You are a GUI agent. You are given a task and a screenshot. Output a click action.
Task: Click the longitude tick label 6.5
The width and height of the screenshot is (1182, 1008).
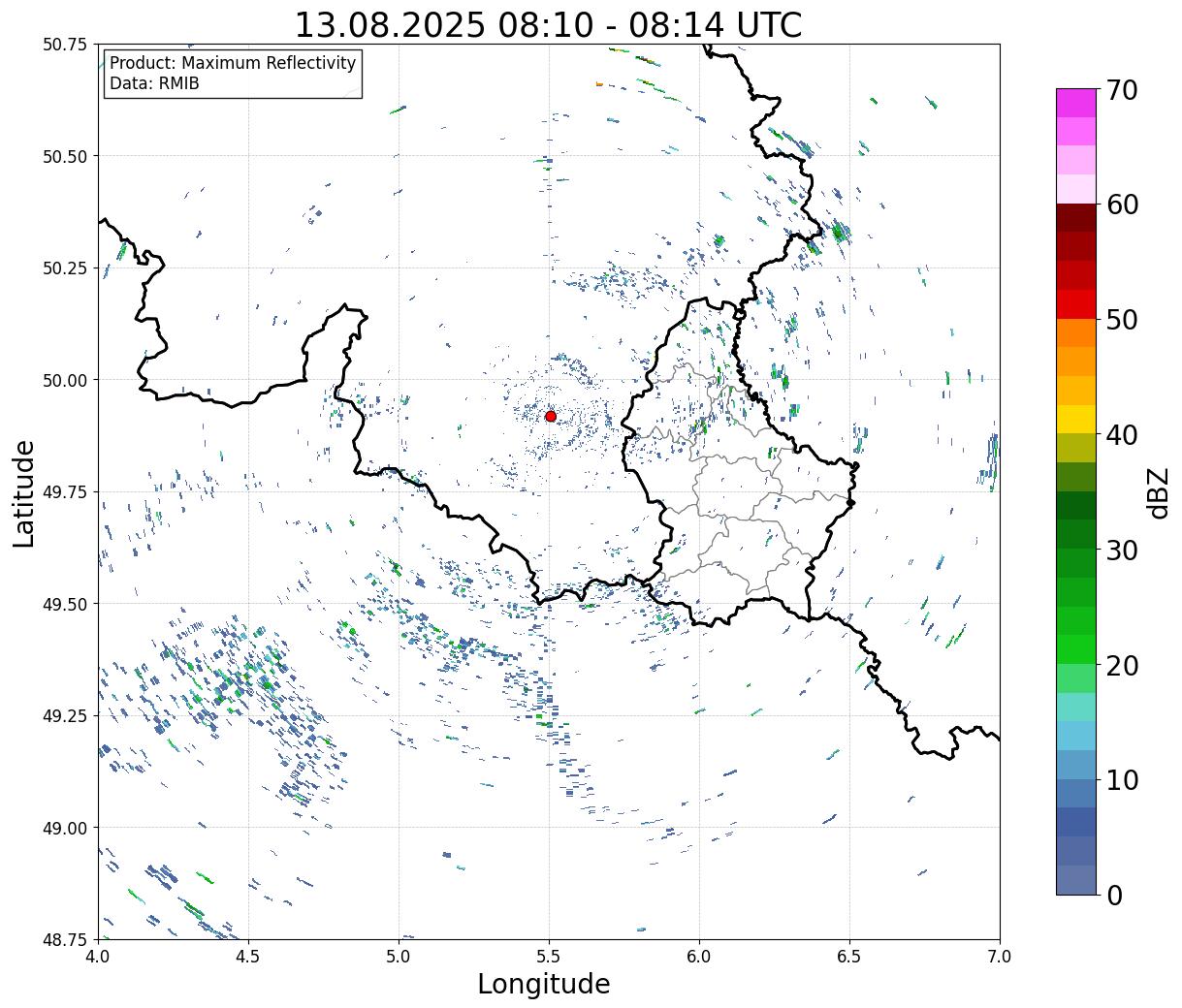(849, 956)
